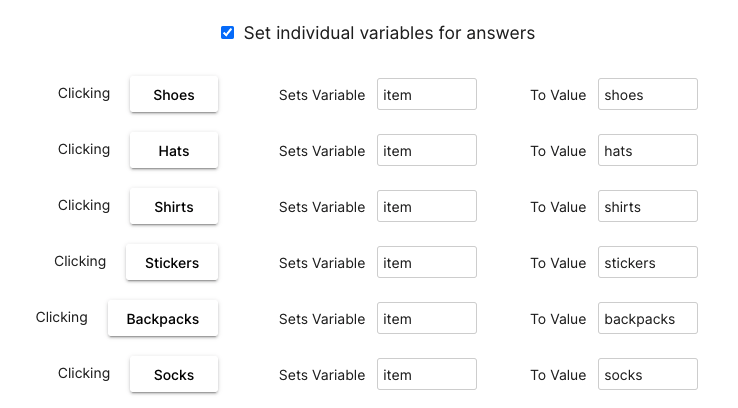The height and width of the screenshot is (408, 738).
Task: Select the Stickers answer button
Action: pyautogui.click(x=172, y=263)
